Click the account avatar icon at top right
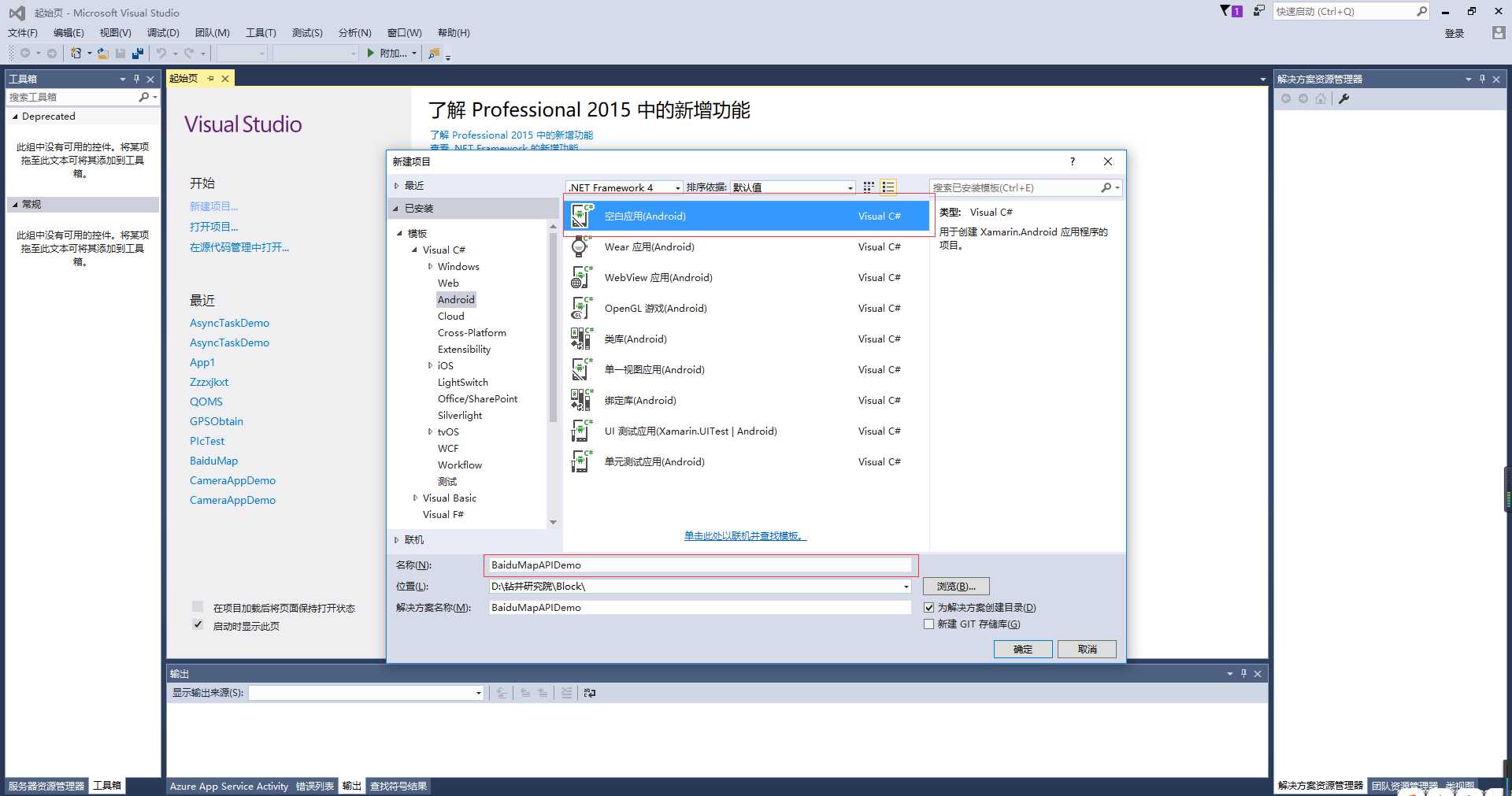Screen dimensions: 1512x796 (x=1499, y=32)
